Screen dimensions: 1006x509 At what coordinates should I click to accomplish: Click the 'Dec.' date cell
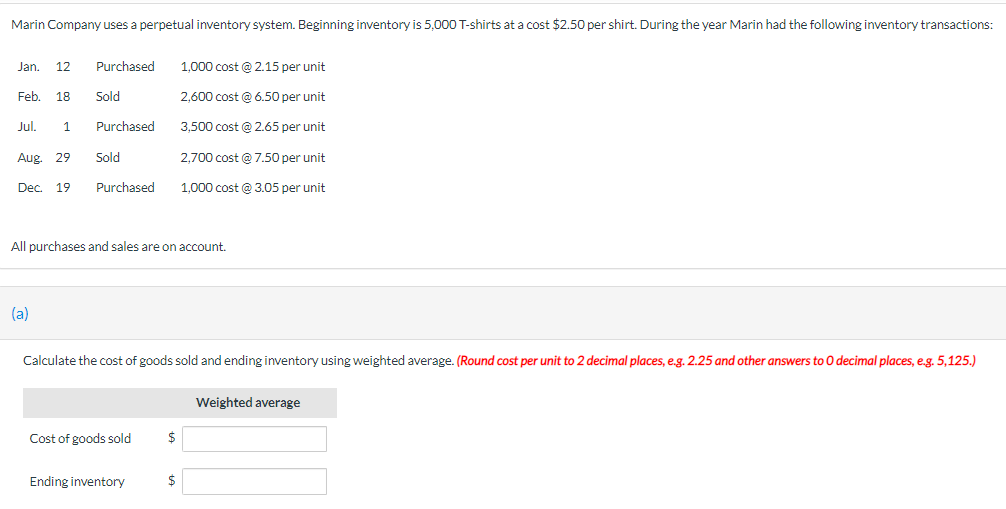pyautogui.click(x=30, y=188)
